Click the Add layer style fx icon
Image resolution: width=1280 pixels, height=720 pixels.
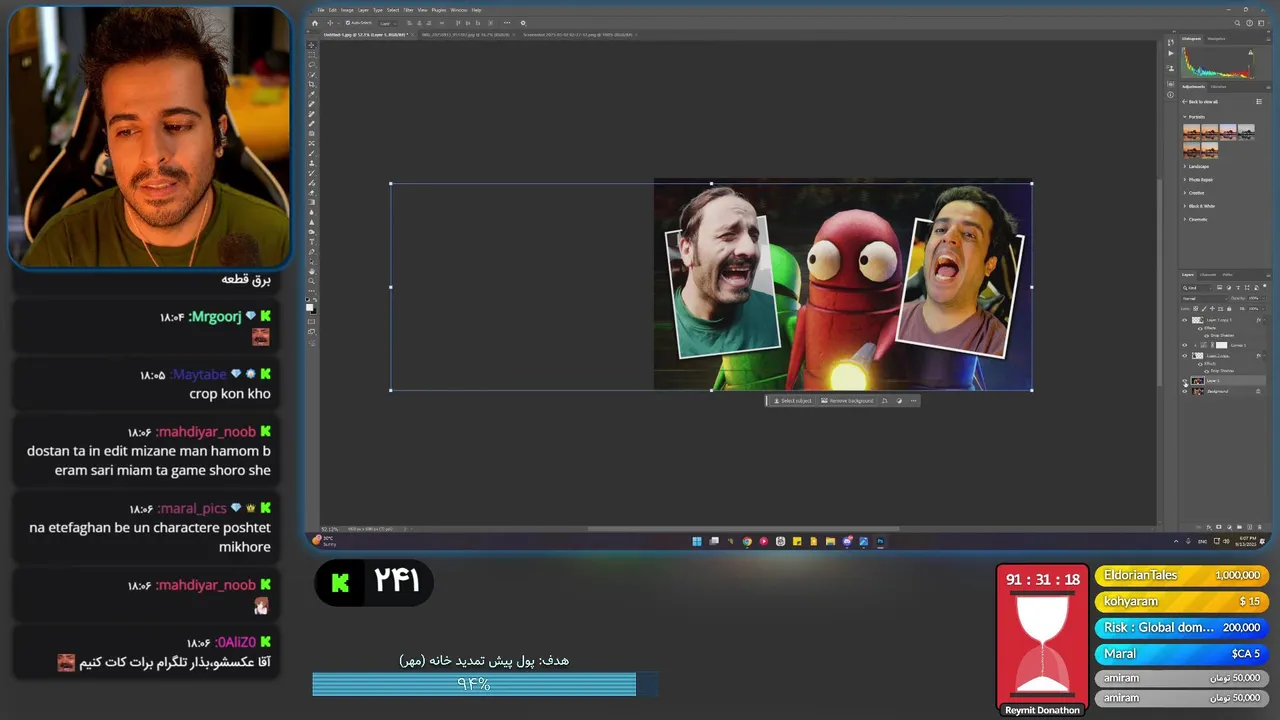(1209, 527)
